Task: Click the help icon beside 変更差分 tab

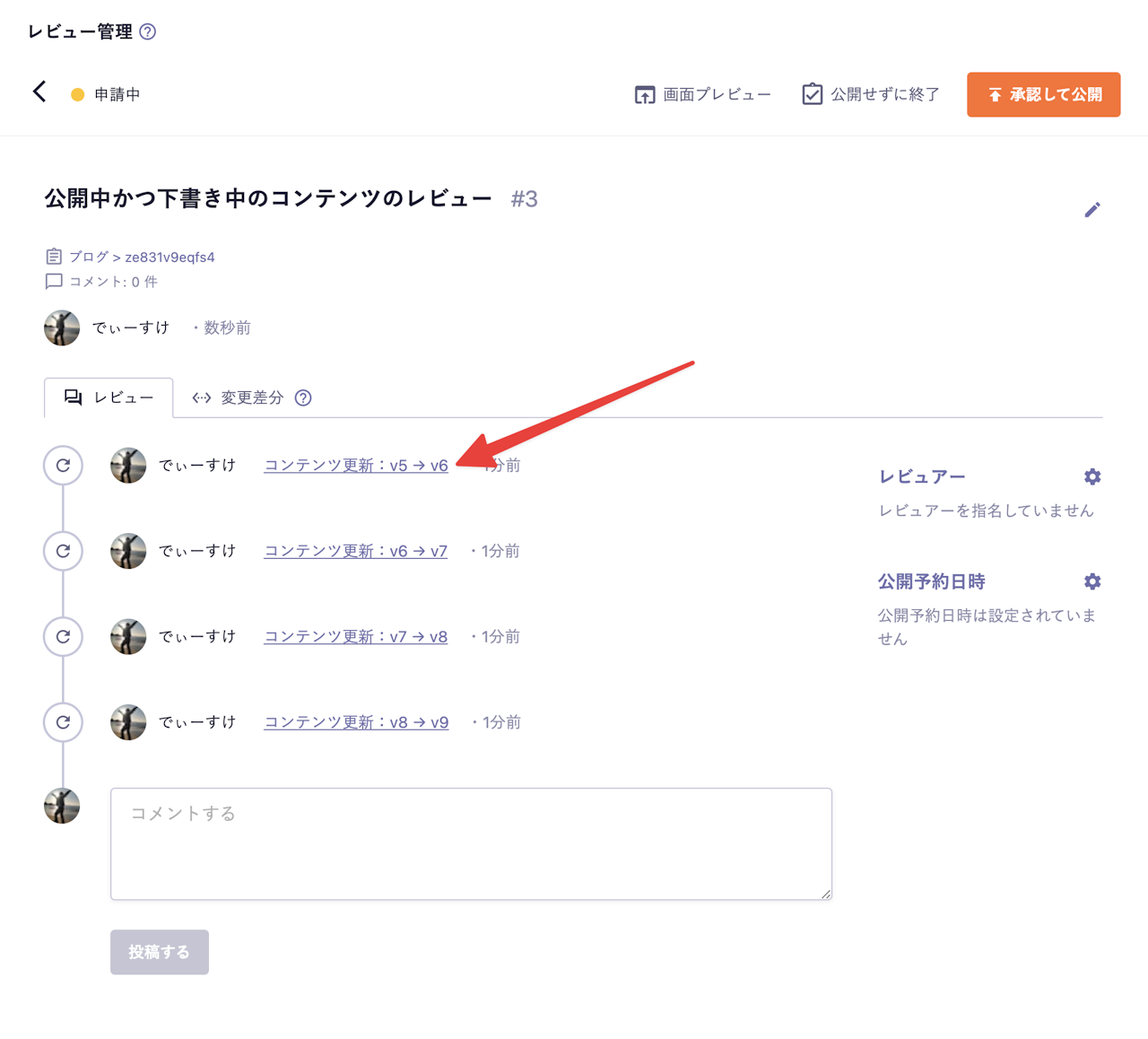Action: coord(302,397)
